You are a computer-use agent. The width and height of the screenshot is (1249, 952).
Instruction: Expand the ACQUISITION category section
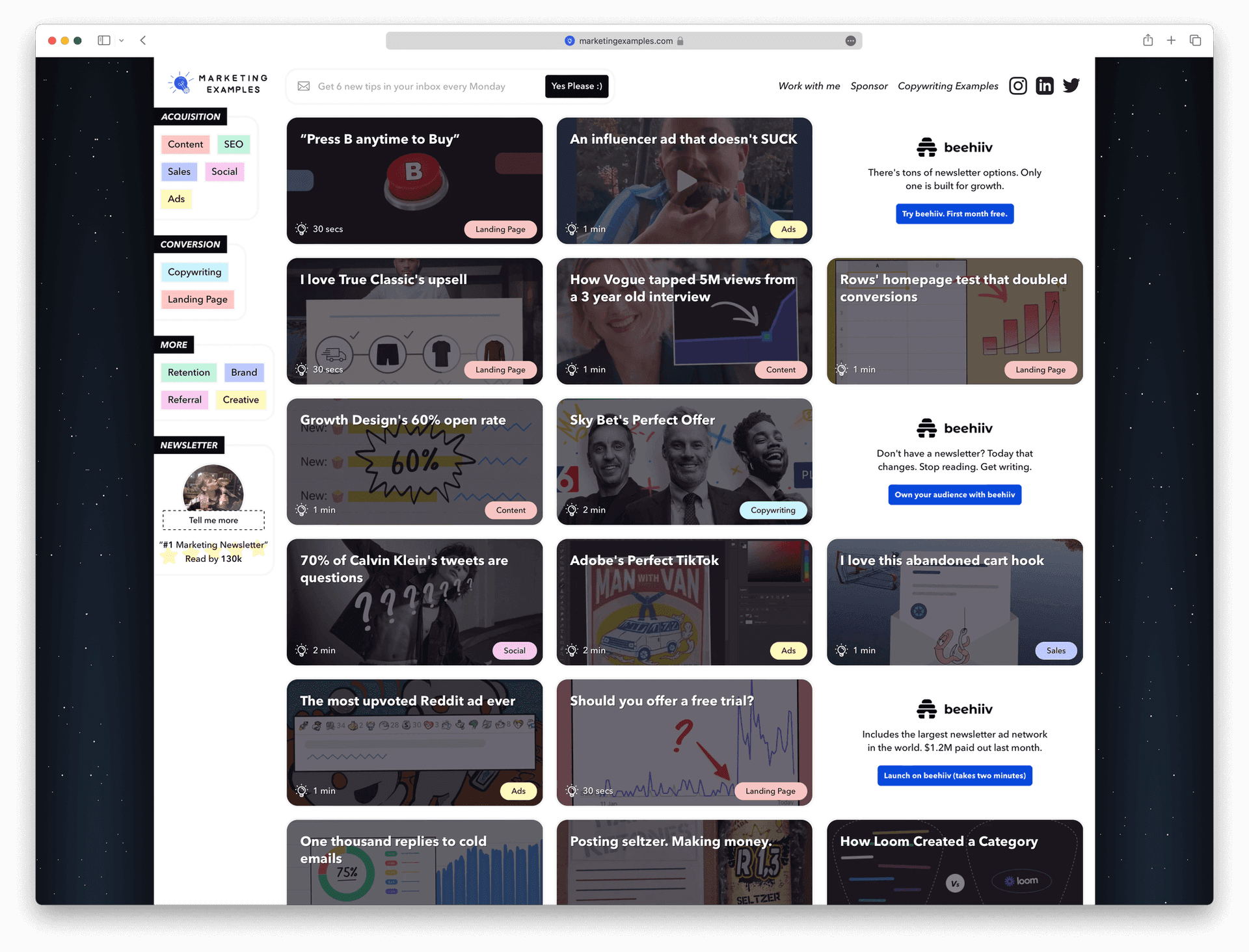pos(191,116)
